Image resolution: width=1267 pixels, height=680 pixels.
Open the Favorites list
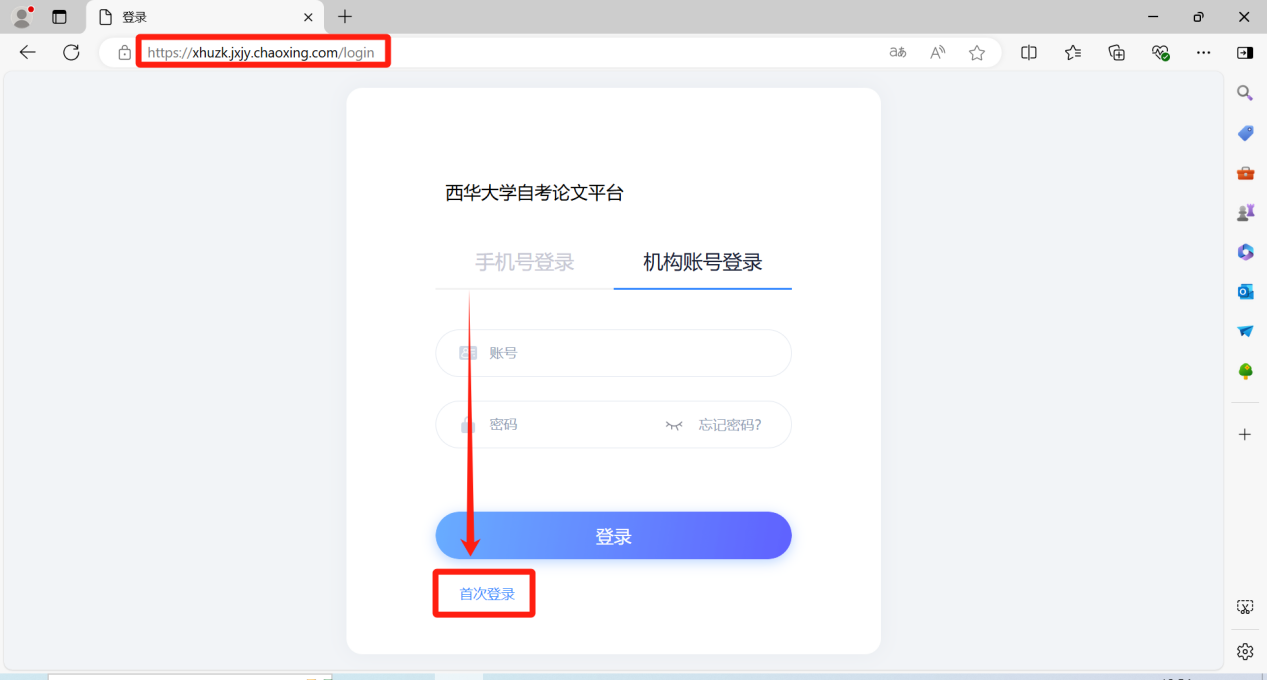(x=1073, y=53)
